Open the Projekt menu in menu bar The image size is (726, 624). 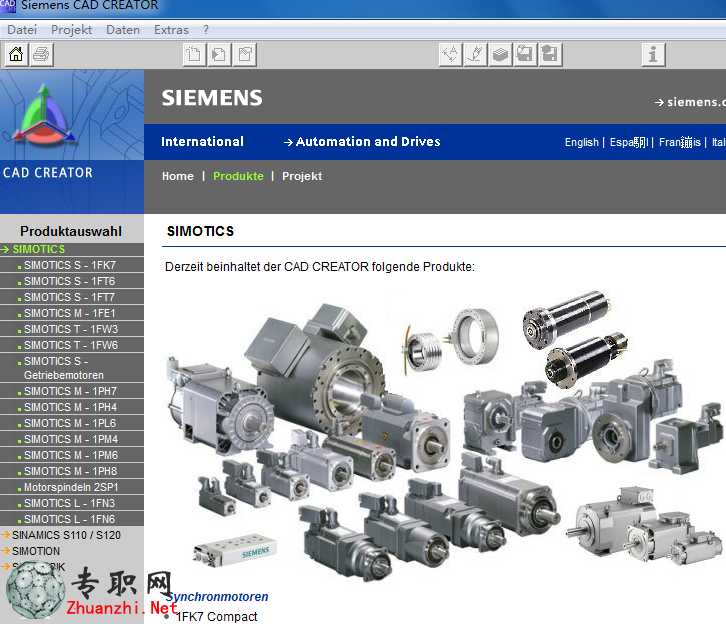71,30
